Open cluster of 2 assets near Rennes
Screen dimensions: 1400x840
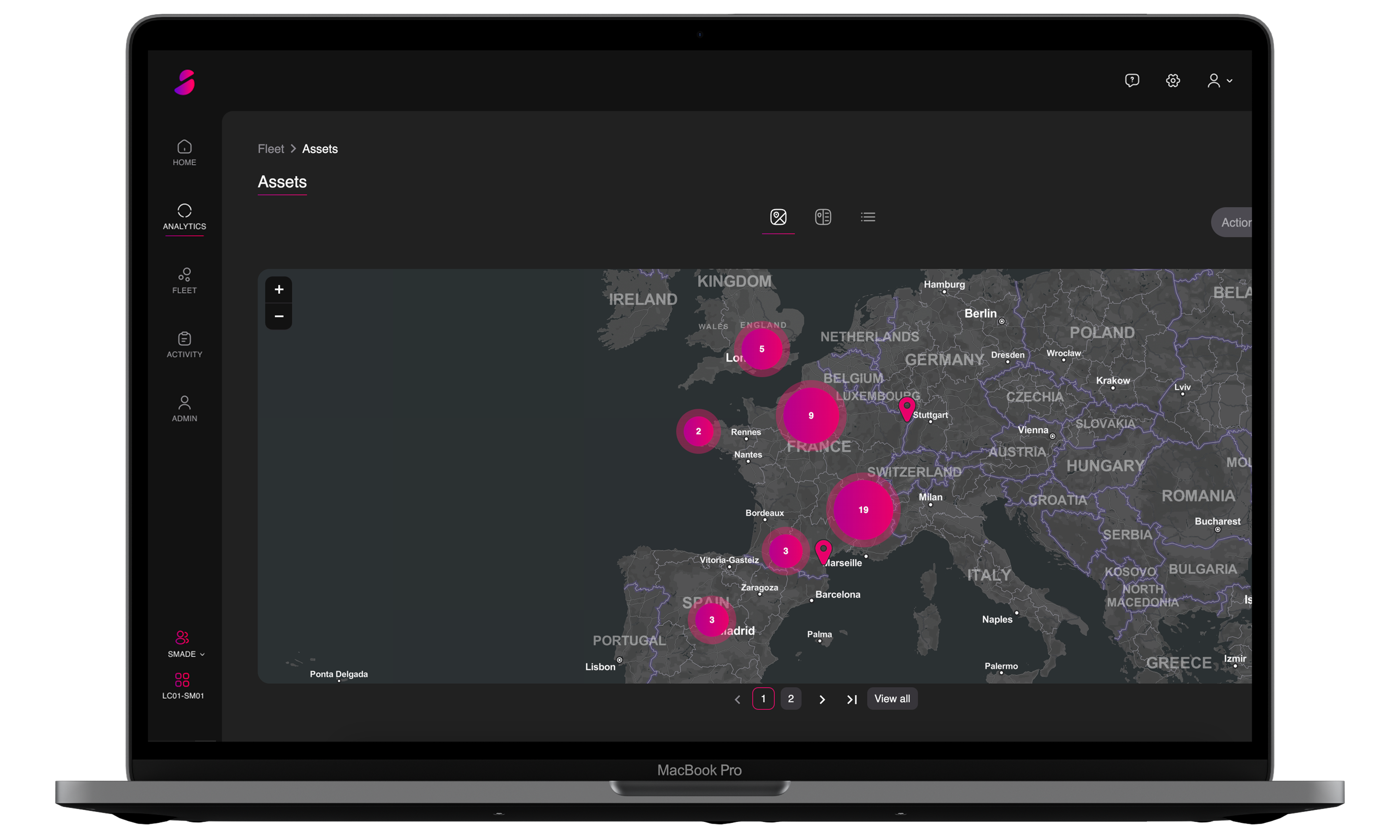pos(698,431)
